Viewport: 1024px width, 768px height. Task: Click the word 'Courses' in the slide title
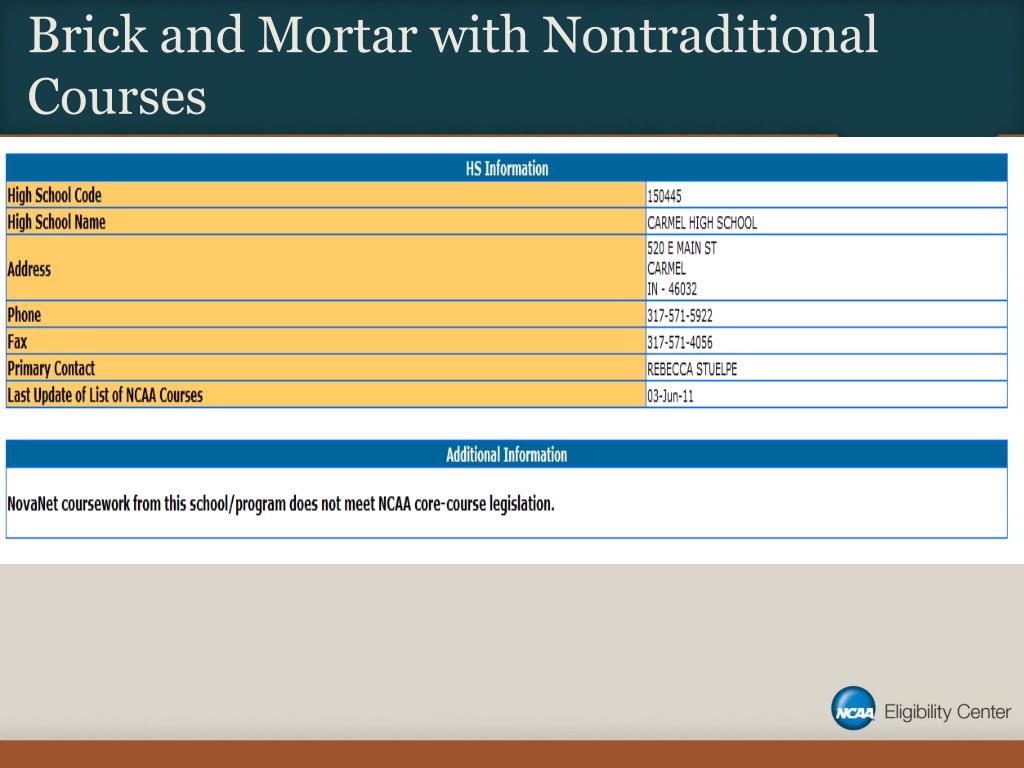pos(117,97)
